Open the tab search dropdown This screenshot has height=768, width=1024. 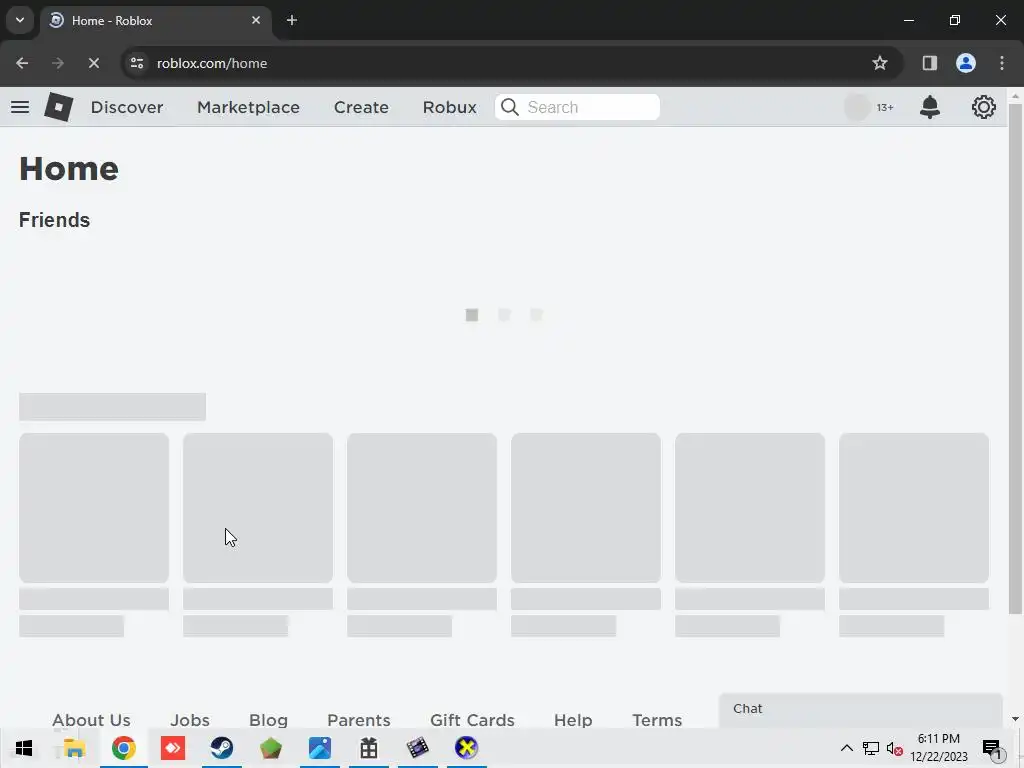tap(20, 20)
